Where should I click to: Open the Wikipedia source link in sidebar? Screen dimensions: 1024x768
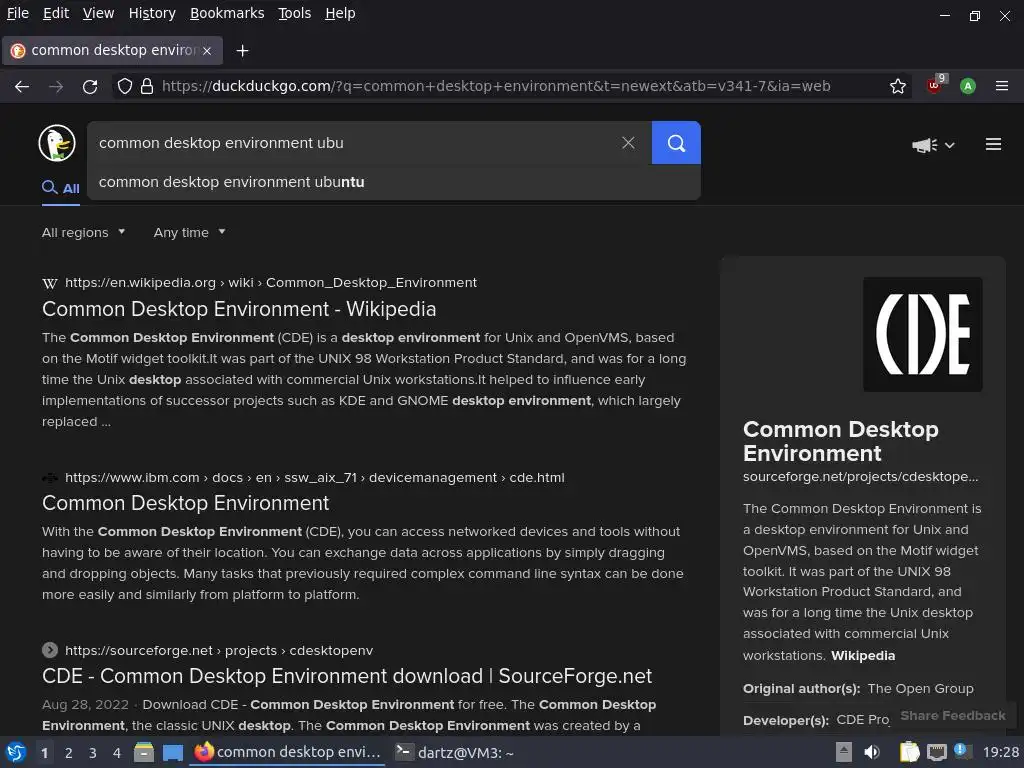pos(863,656)
